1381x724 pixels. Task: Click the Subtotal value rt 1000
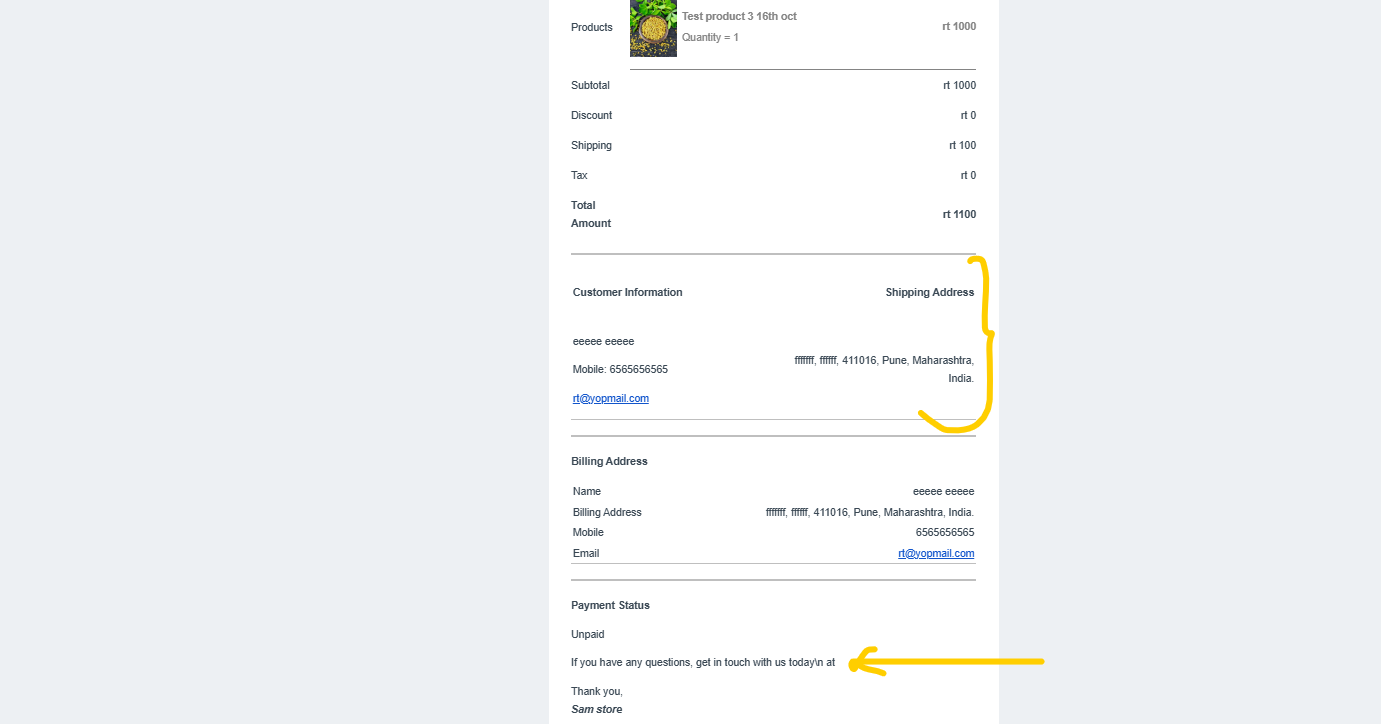click(x=959, y=85)
